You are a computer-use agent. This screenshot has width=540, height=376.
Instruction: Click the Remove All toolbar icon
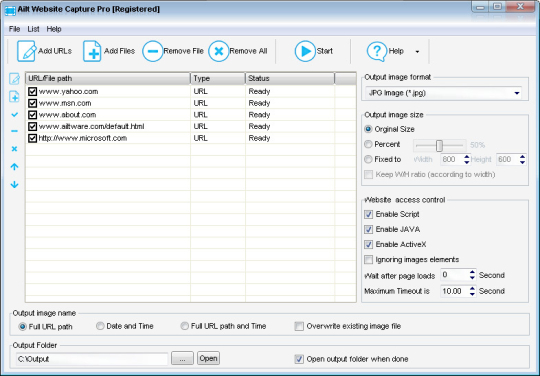[218, 51]
